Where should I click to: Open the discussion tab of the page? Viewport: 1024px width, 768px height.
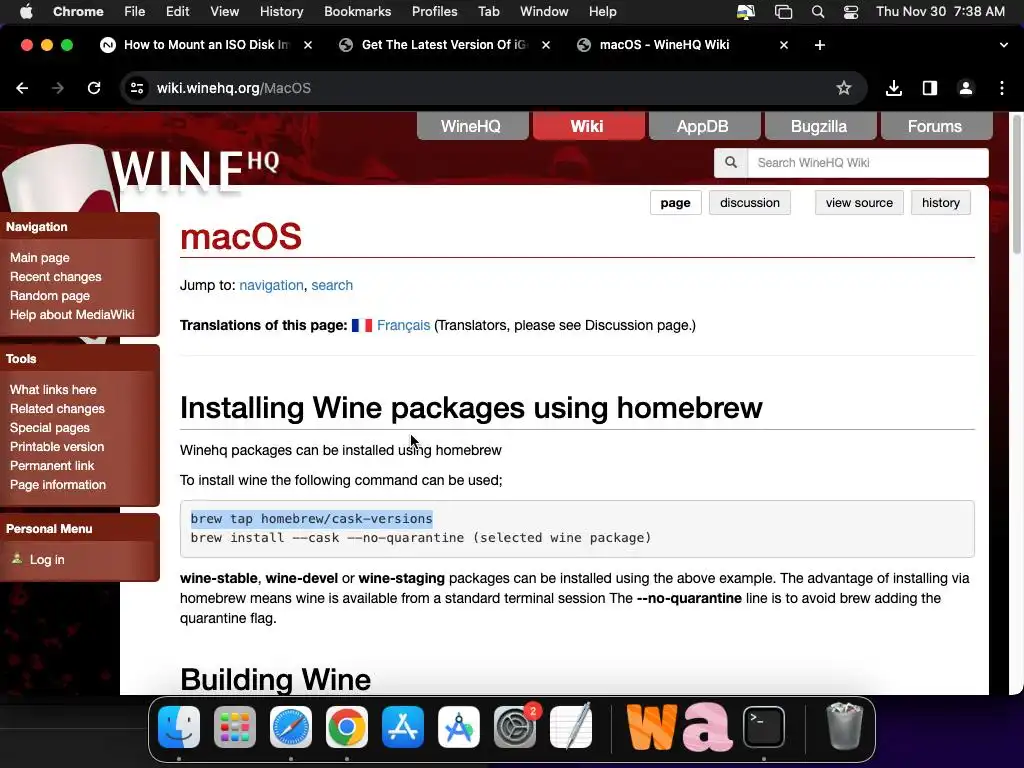(750, 203)
